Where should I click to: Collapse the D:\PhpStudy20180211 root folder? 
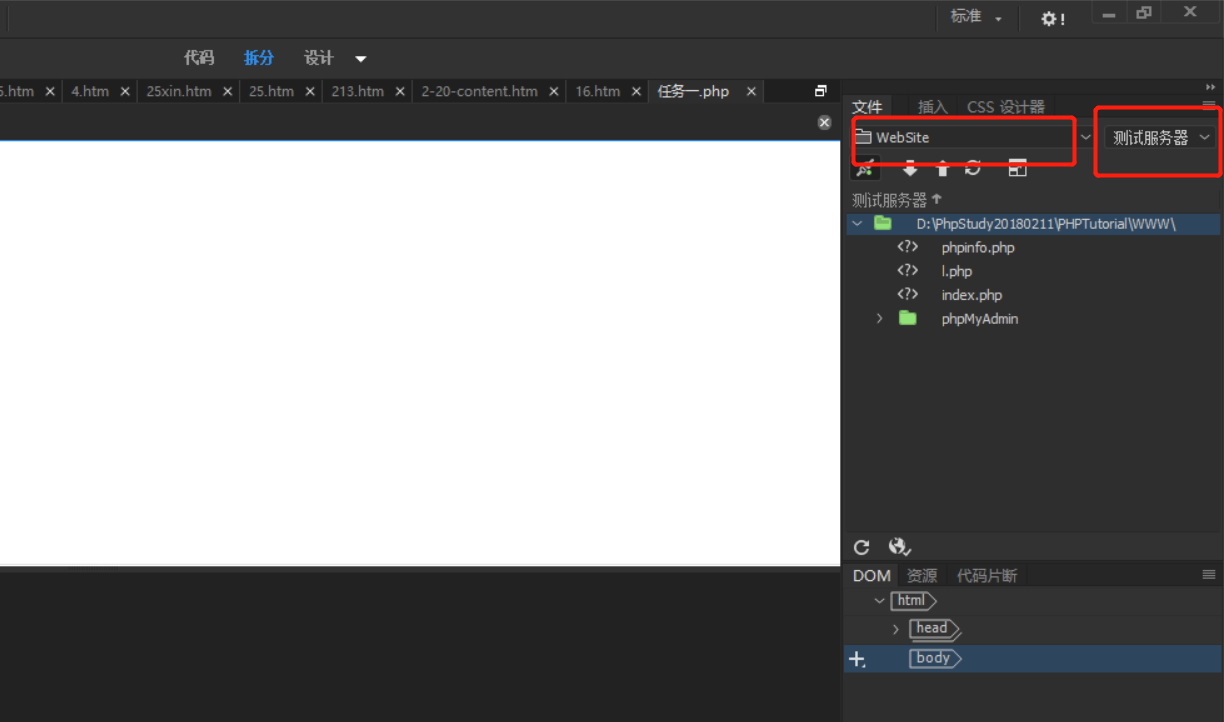857,224
